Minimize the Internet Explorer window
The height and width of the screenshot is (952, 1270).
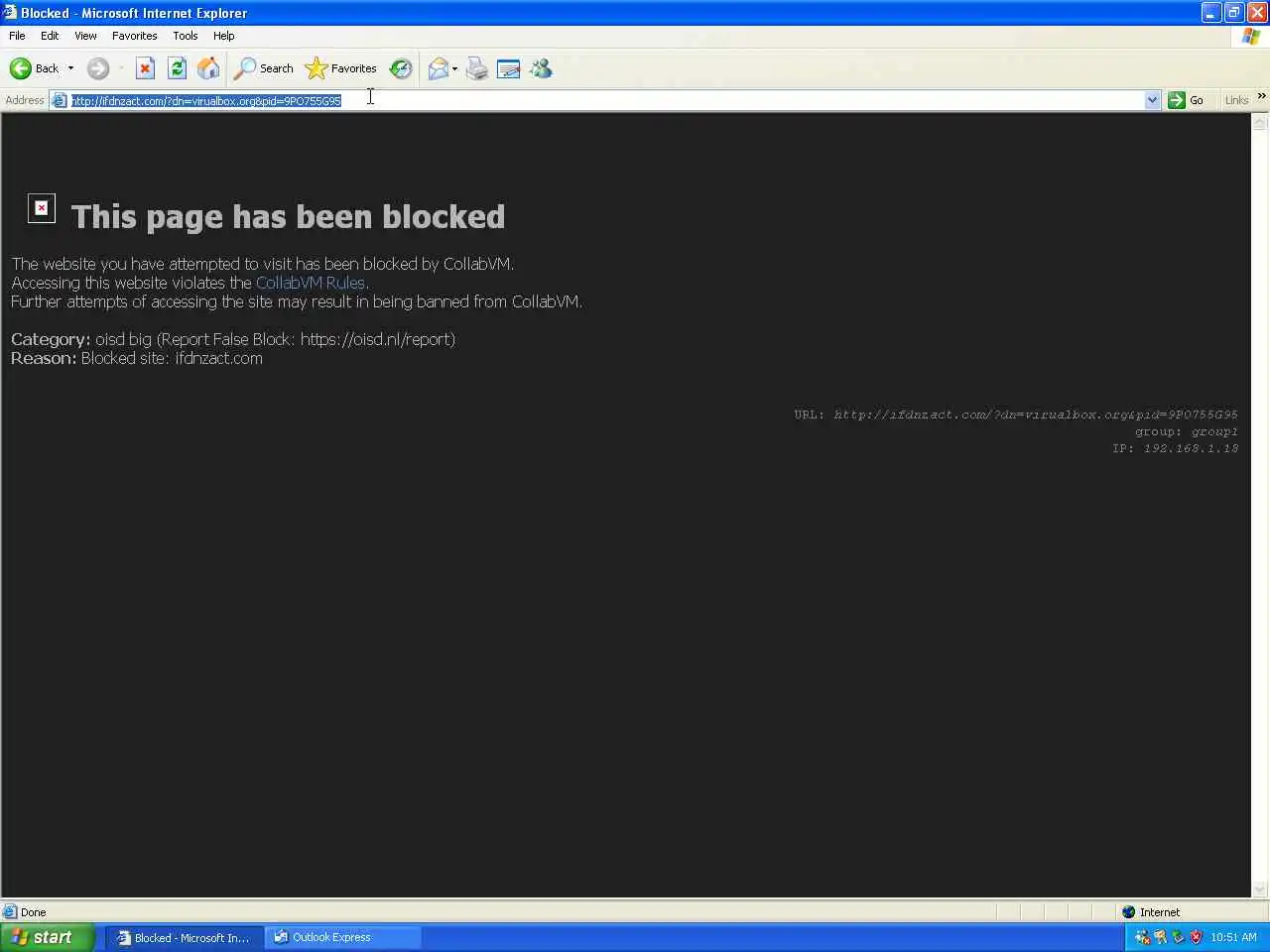[1210, 13]
